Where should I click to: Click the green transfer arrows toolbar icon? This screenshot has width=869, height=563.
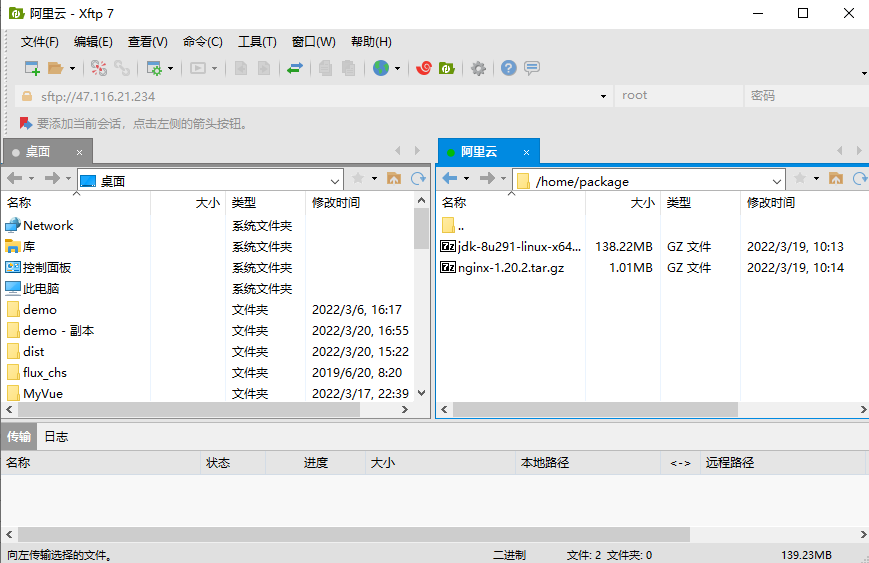[x=295, y=68]
